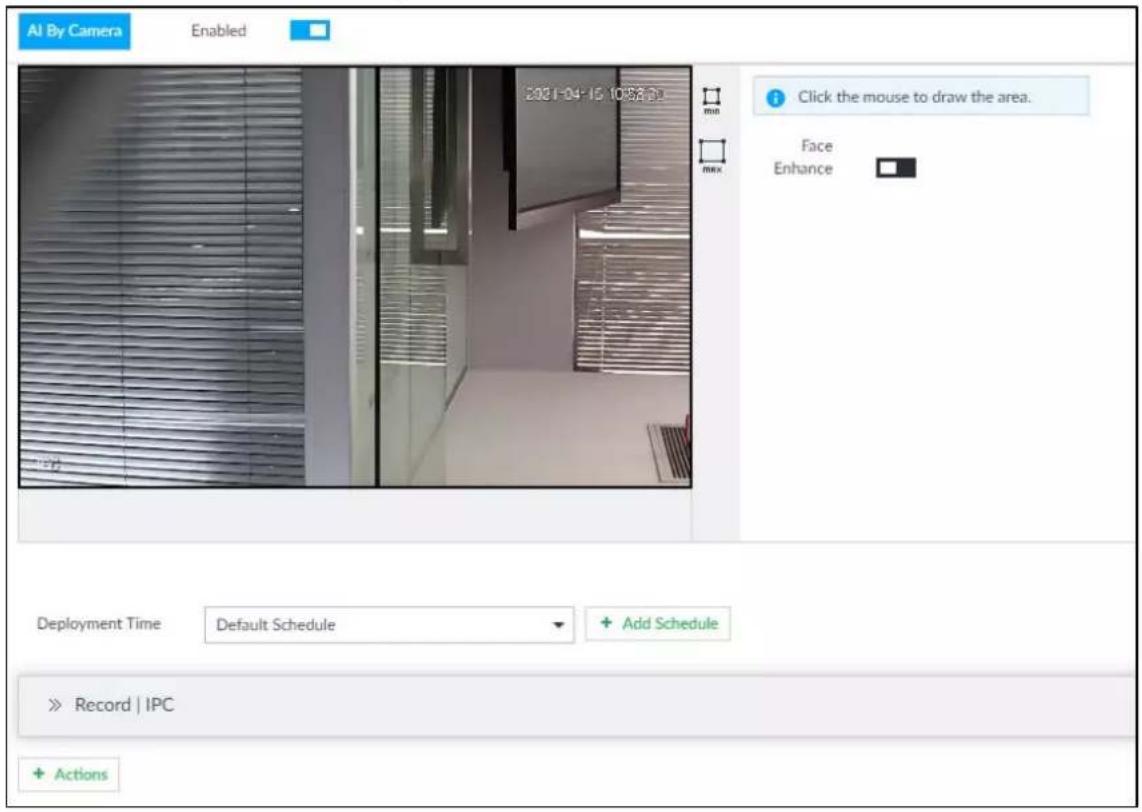The height and width of the screenshot is (812, 1142).
Task: Click the timestamp overlay on the video
Action: pyautogui.click(x=594, y=96)
